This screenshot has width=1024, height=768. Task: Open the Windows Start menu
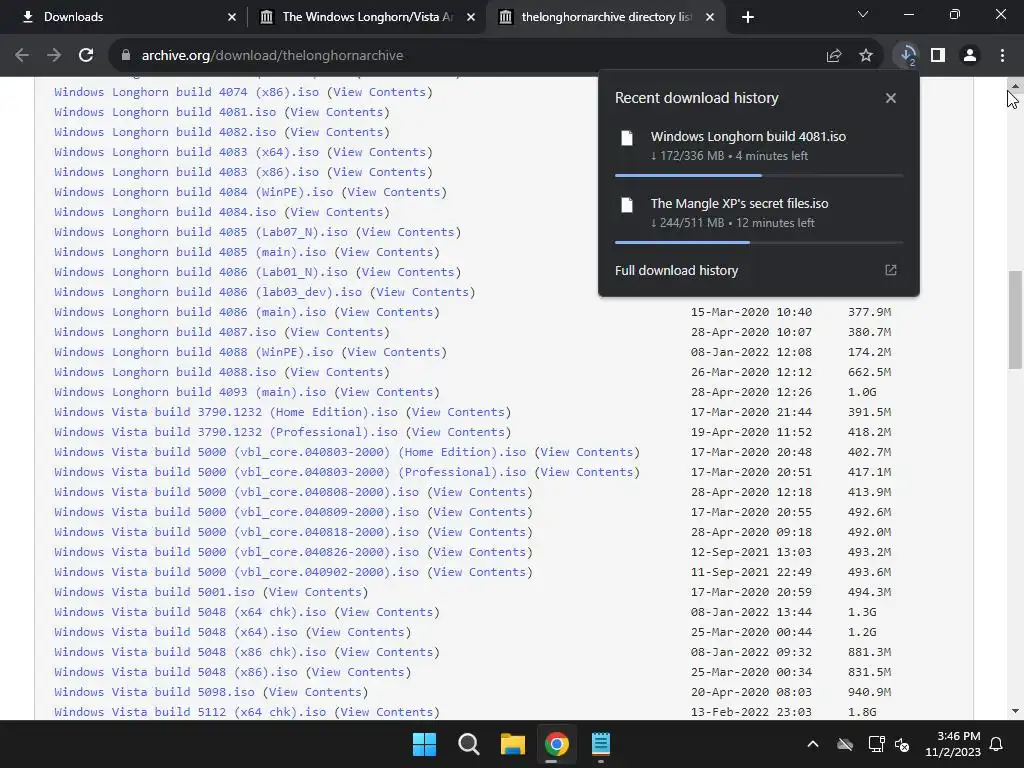(424, 744)
